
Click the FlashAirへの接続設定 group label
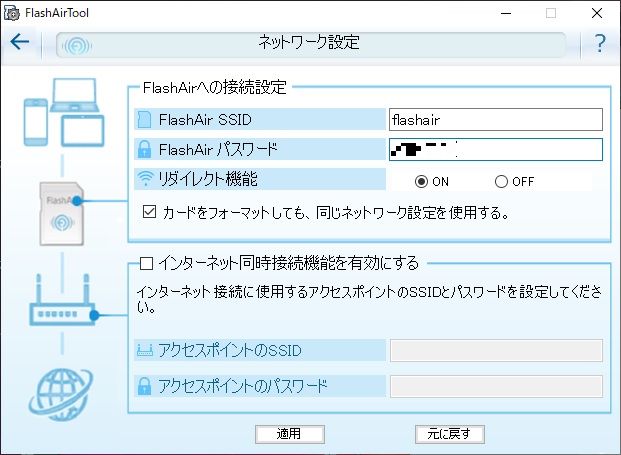(x=215, y=87)
